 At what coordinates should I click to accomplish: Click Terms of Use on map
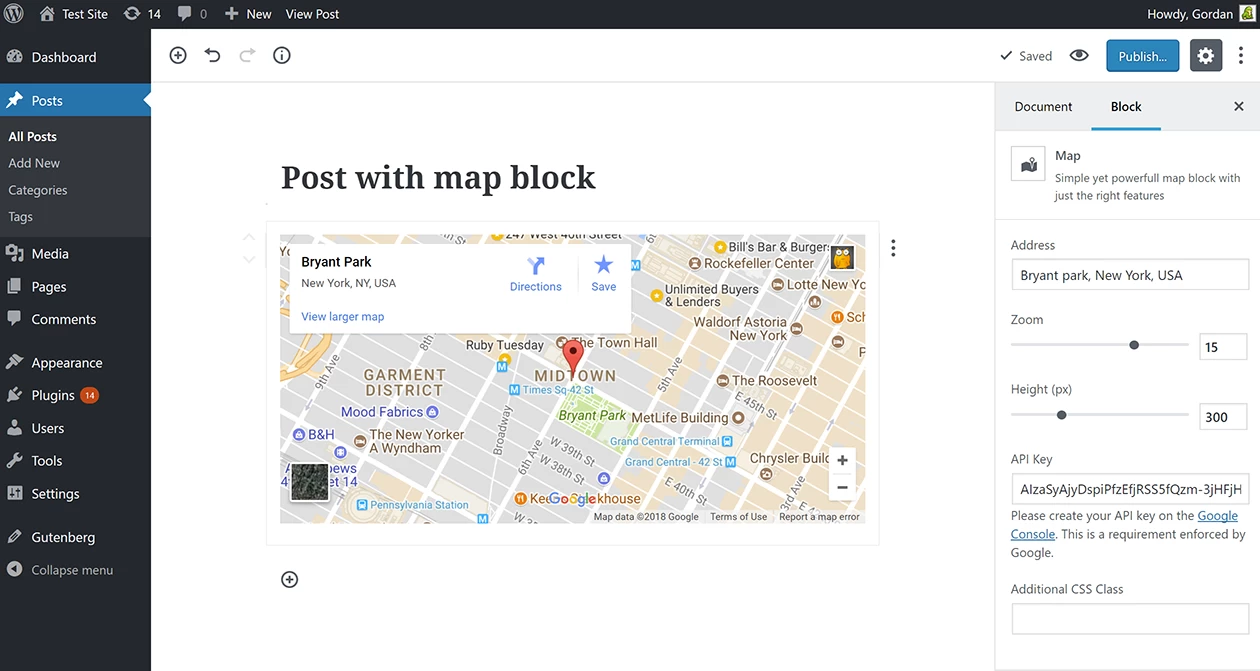pos(739,517)
